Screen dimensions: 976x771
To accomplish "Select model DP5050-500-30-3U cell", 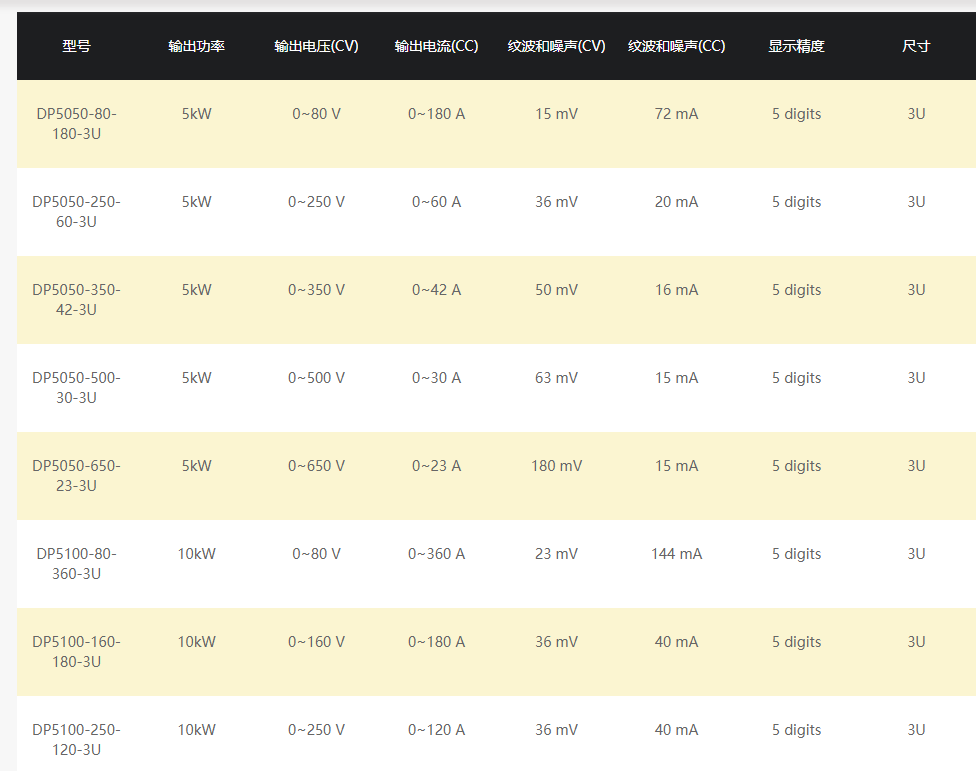I will 77,388.
